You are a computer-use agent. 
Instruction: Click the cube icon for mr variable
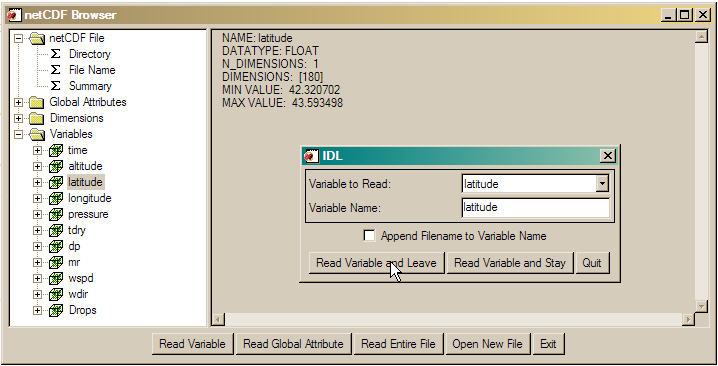click(56, 262)
